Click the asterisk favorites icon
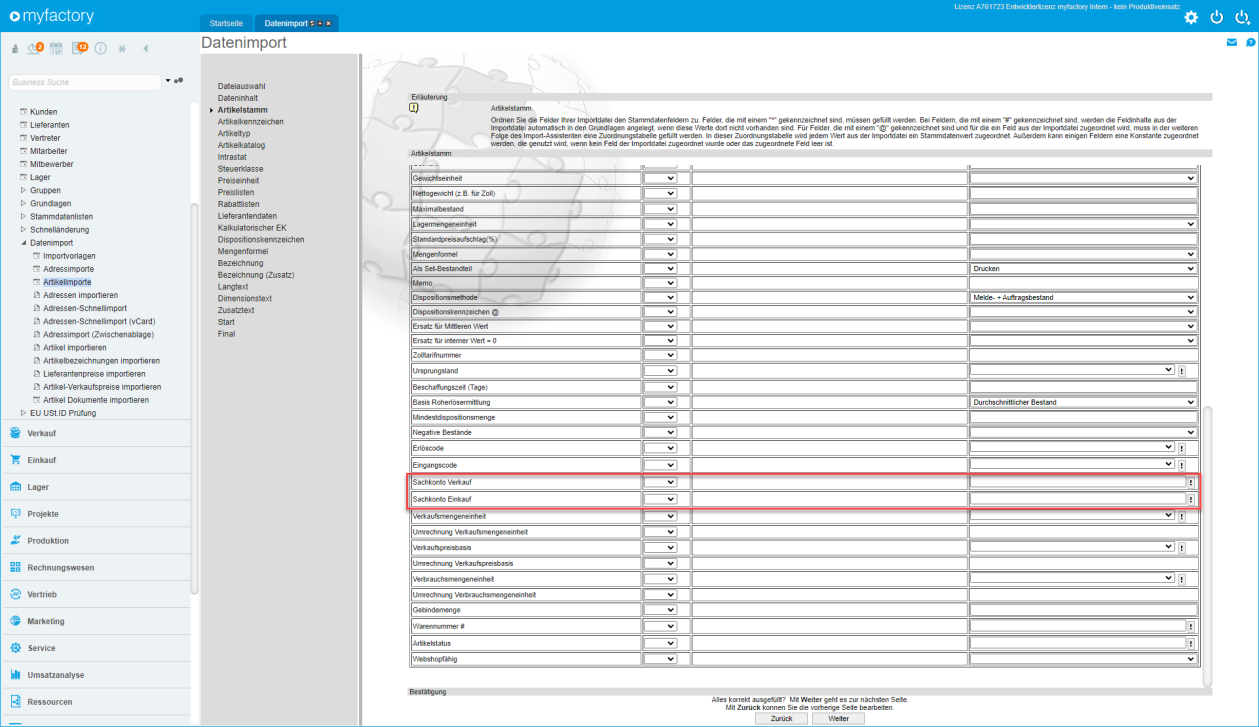 122,48
